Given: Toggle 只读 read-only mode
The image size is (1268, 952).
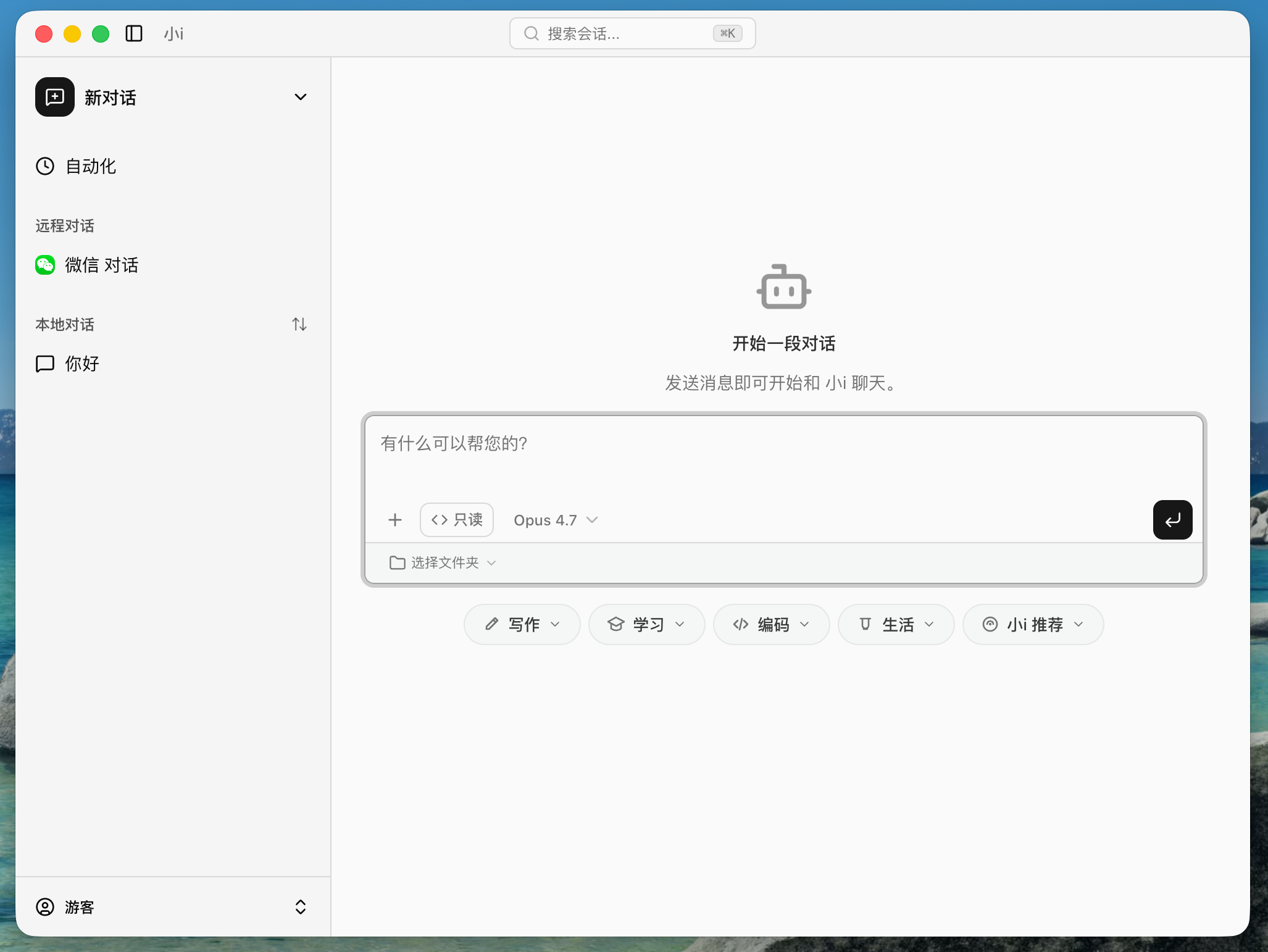Looking at the screenshot, I should [456, 520].
